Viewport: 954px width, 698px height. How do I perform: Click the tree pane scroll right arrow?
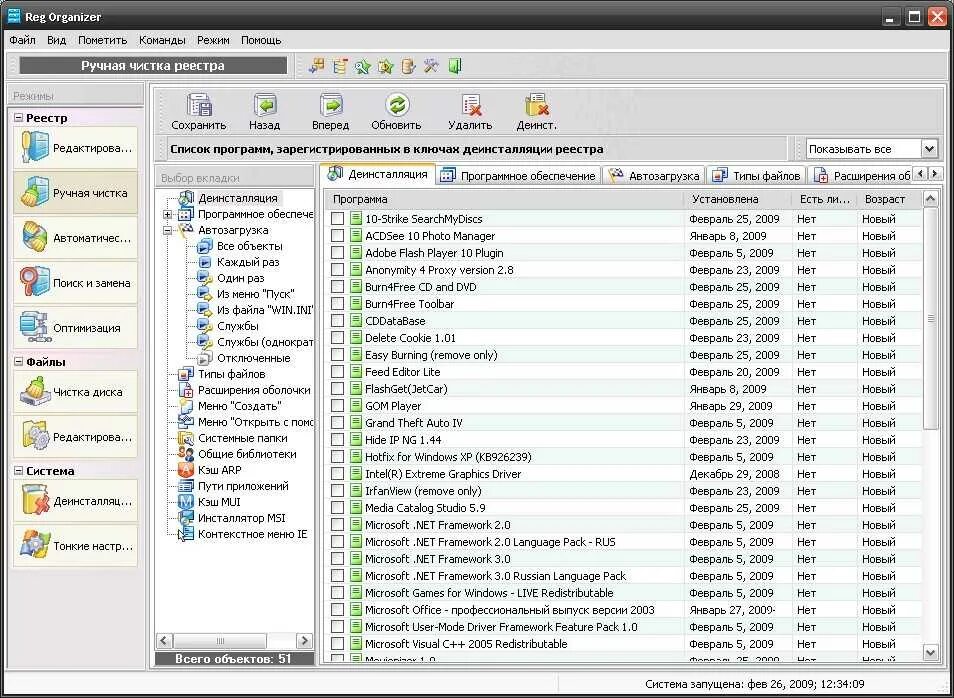(304, 641)
